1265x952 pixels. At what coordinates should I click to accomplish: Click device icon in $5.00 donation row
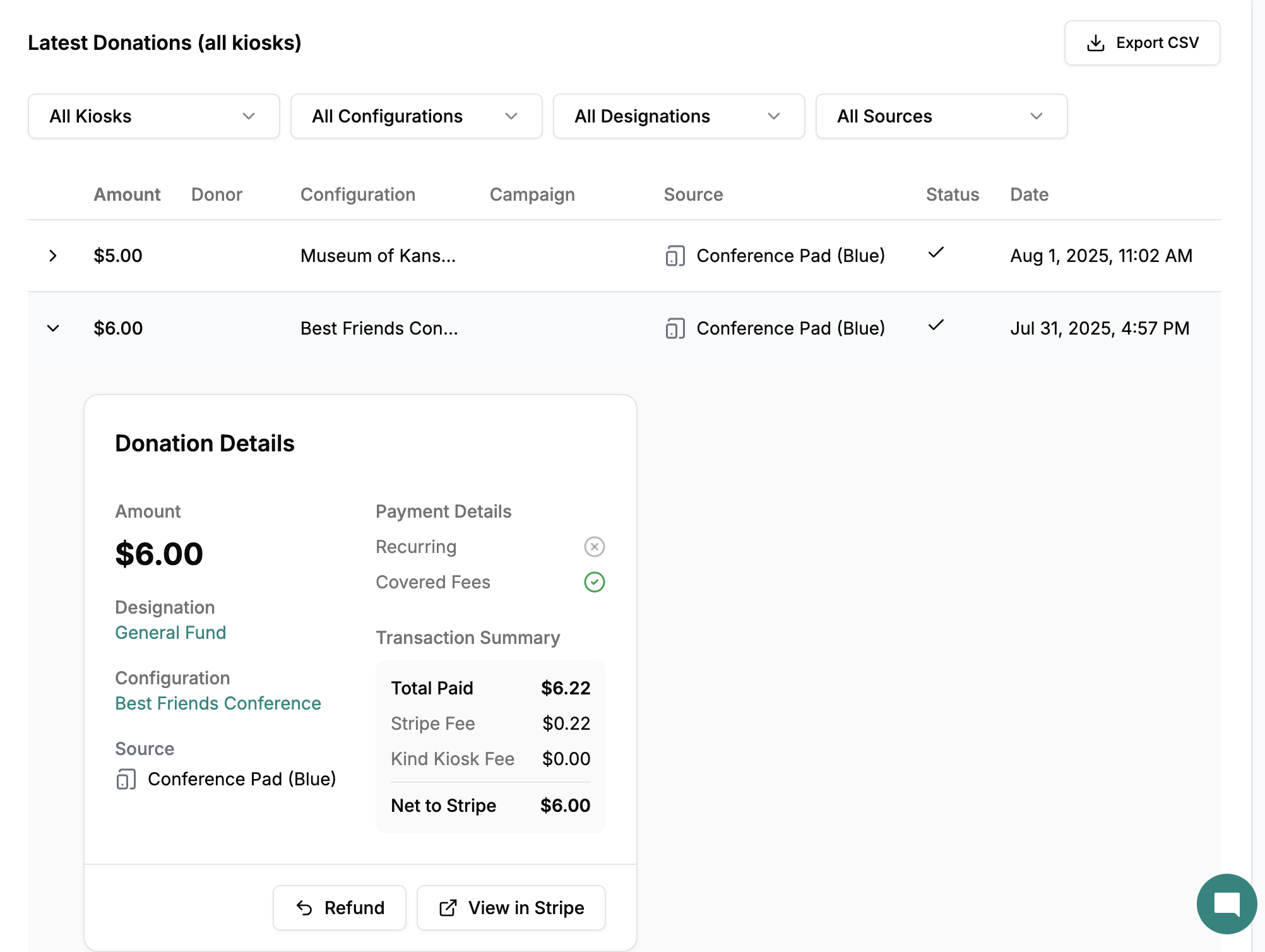[675, 256]
